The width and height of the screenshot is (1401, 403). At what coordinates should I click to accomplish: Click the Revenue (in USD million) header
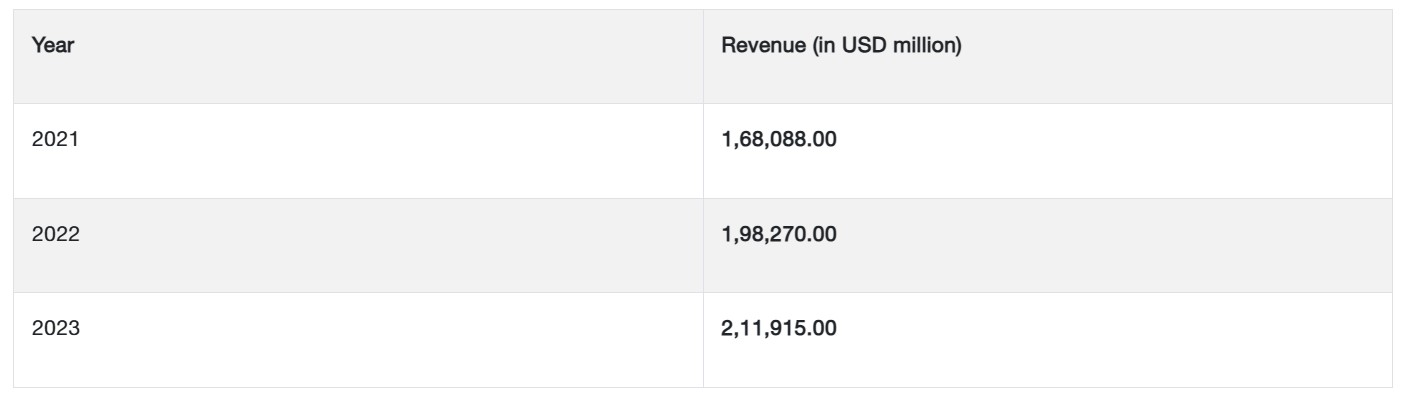(841, 46)
